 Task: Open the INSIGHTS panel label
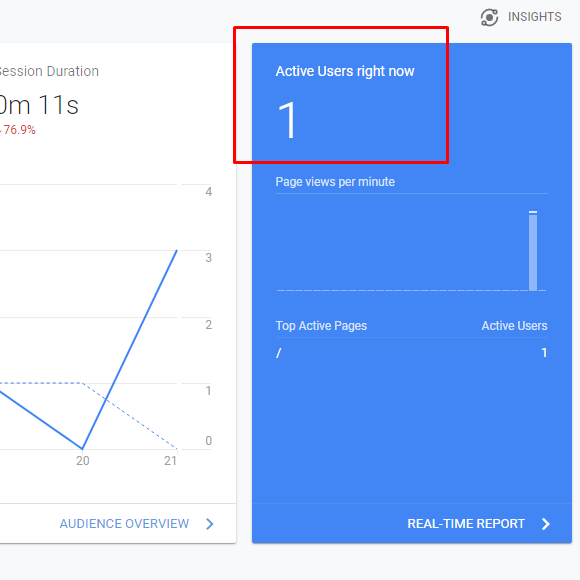[x=534, y=17]
